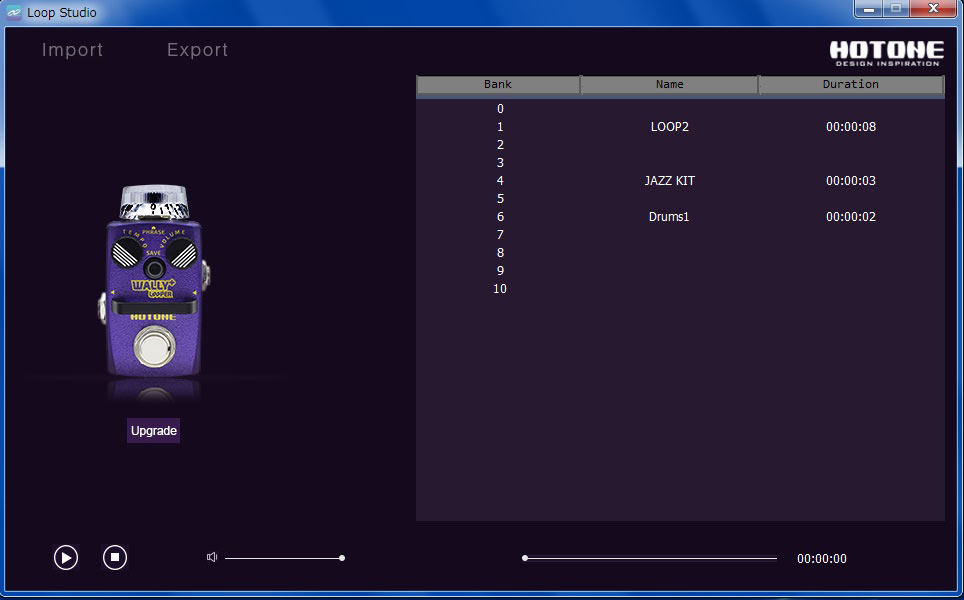Image resolution: width=964 pixels, height=600 pixels.
Task: Click the volume slider handle
Action: (x=341, y=557)
